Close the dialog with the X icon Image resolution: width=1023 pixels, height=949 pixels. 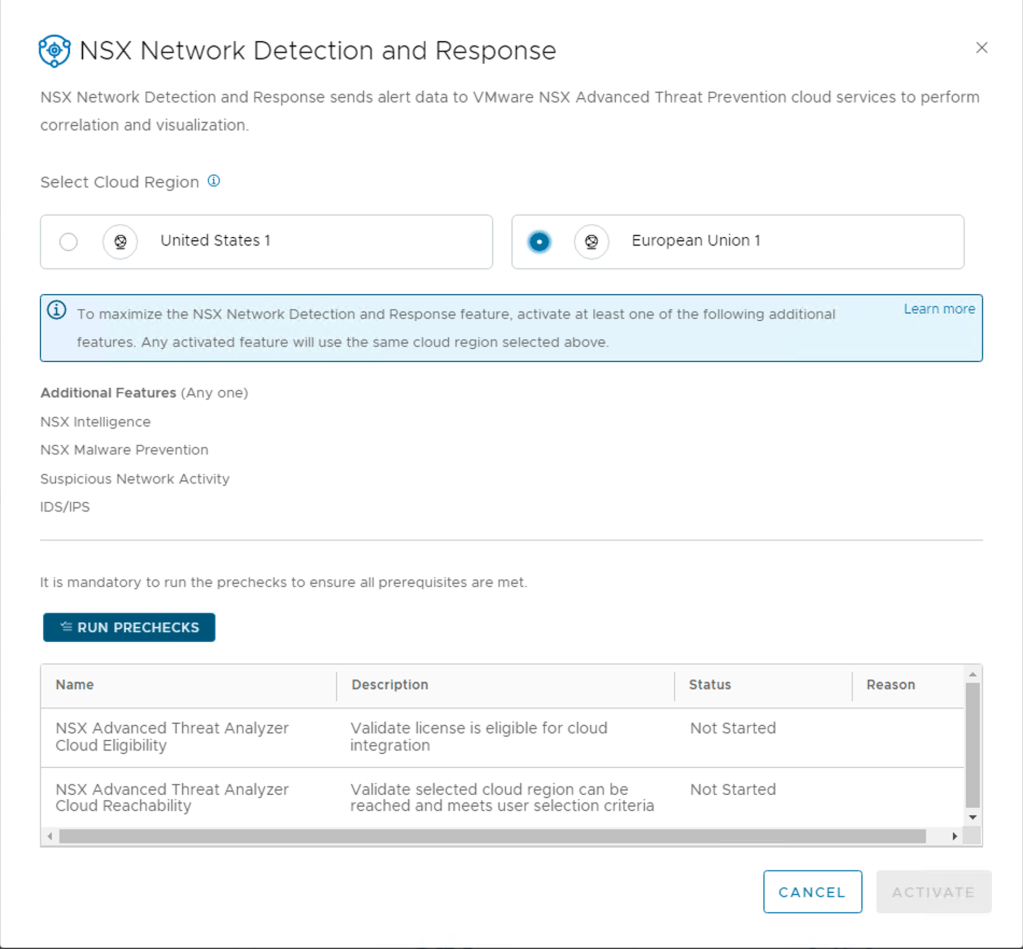tap(981, 48)
